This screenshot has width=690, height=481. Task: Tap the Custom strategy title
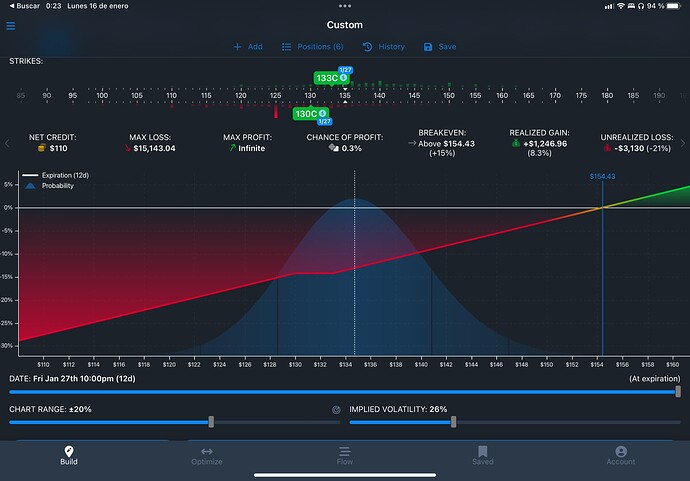(345, 25)
